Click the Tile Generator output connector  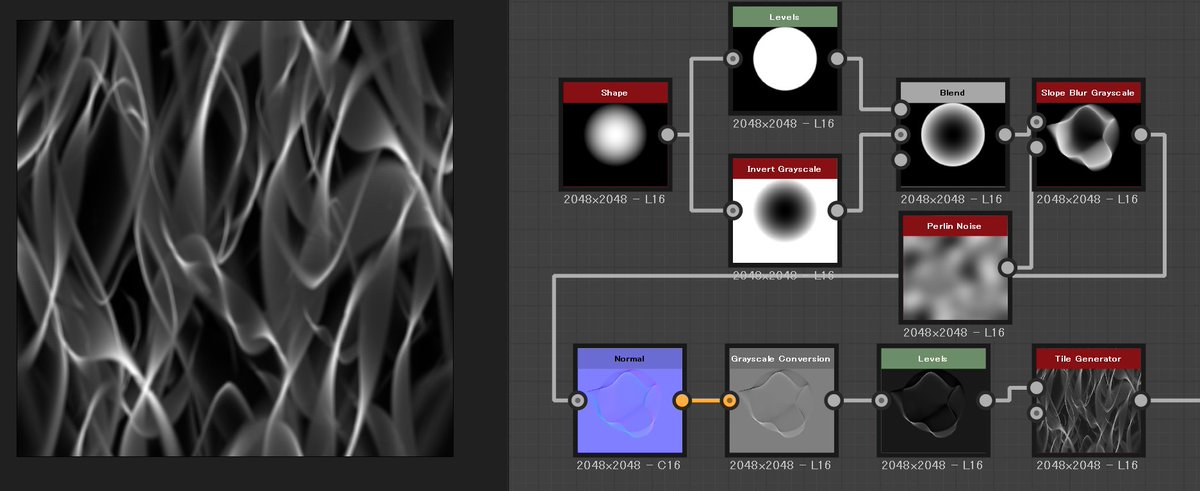(x=1139, y=401)
